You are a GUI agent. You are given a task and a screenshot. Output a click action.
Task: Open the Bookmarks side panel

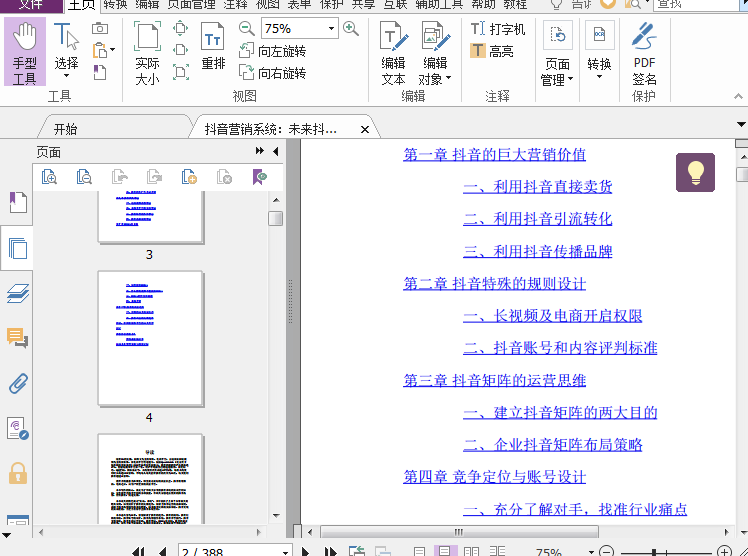click(18, 202)
